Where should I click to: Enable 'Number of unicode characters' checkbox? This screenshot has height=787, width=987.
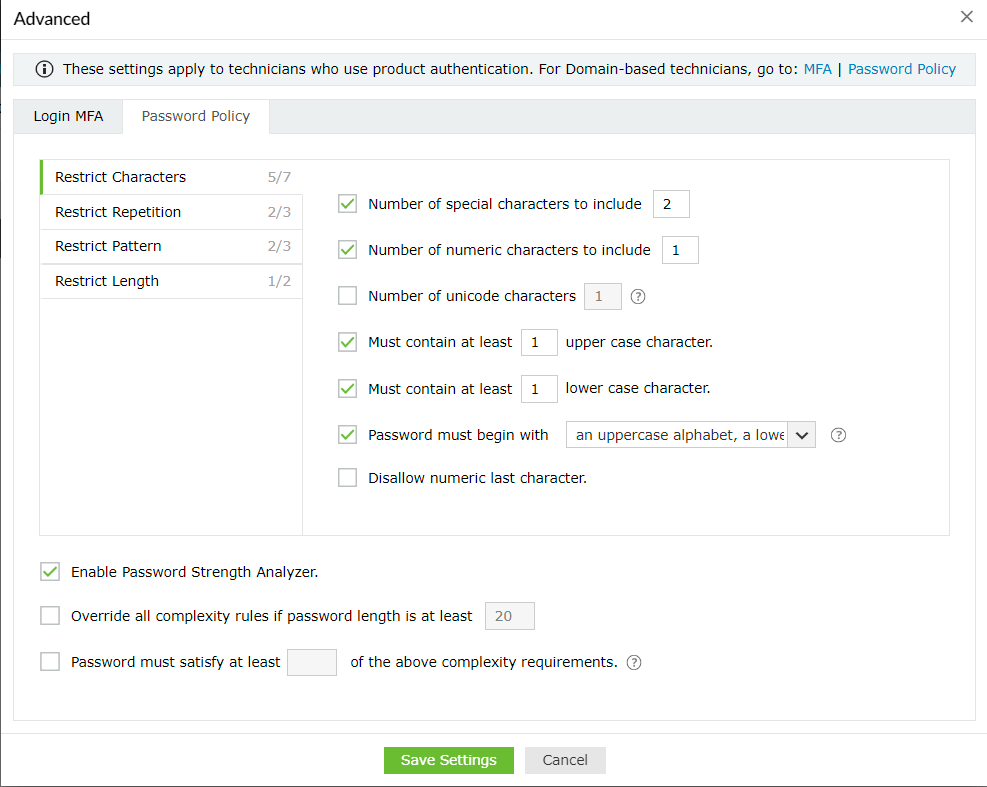(348, 296)
